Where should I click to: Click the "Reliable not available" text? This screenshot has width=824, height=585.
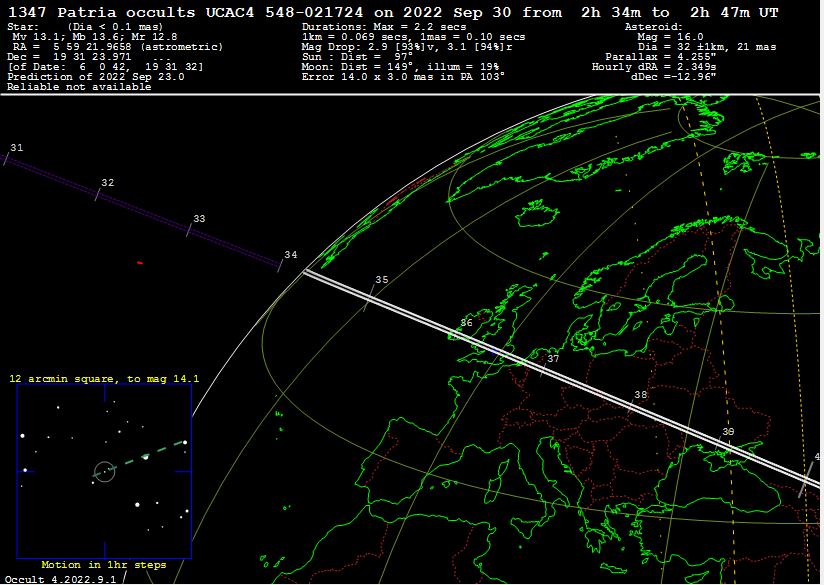[79, 87]
